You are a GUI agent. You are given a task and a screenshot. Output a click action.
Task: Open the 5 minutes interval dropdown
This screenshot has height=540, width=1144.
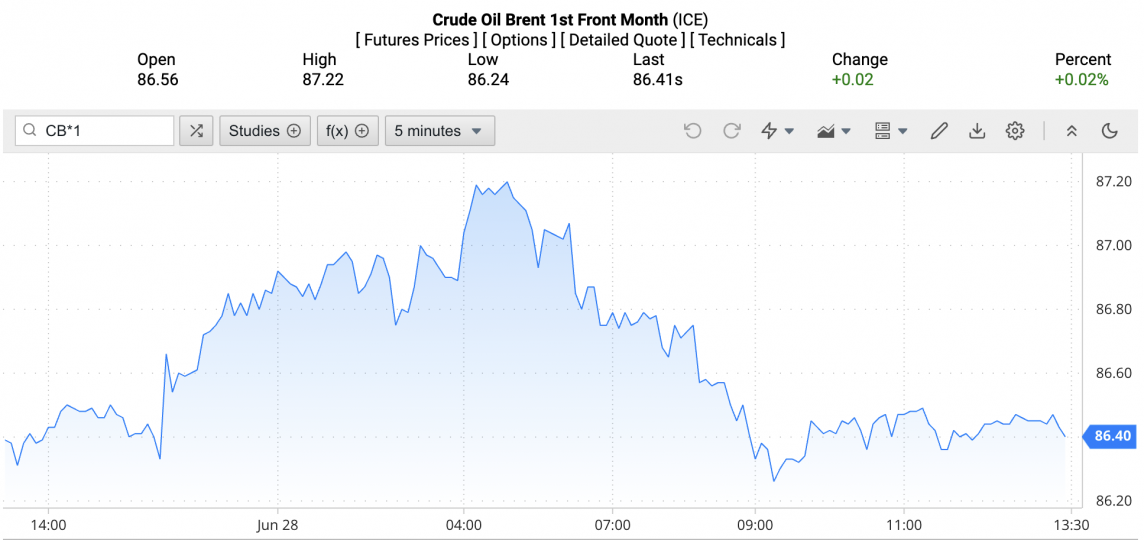coord(439,131)
